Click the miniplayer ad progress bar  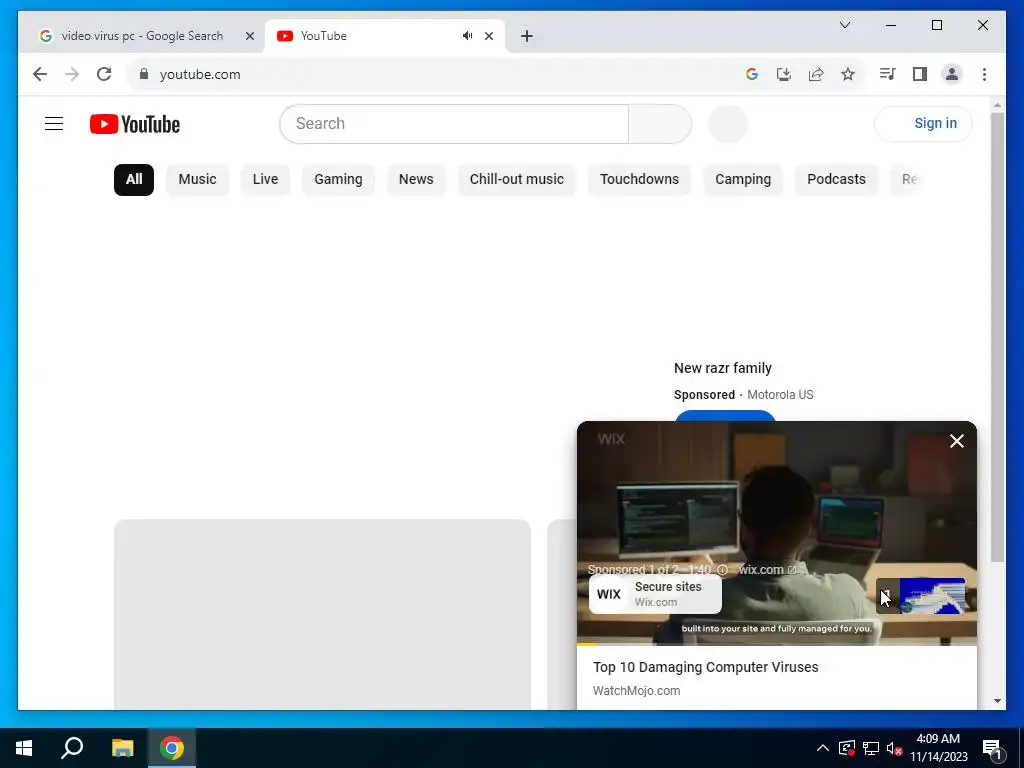pyautogui.click(x=776, y=645)
